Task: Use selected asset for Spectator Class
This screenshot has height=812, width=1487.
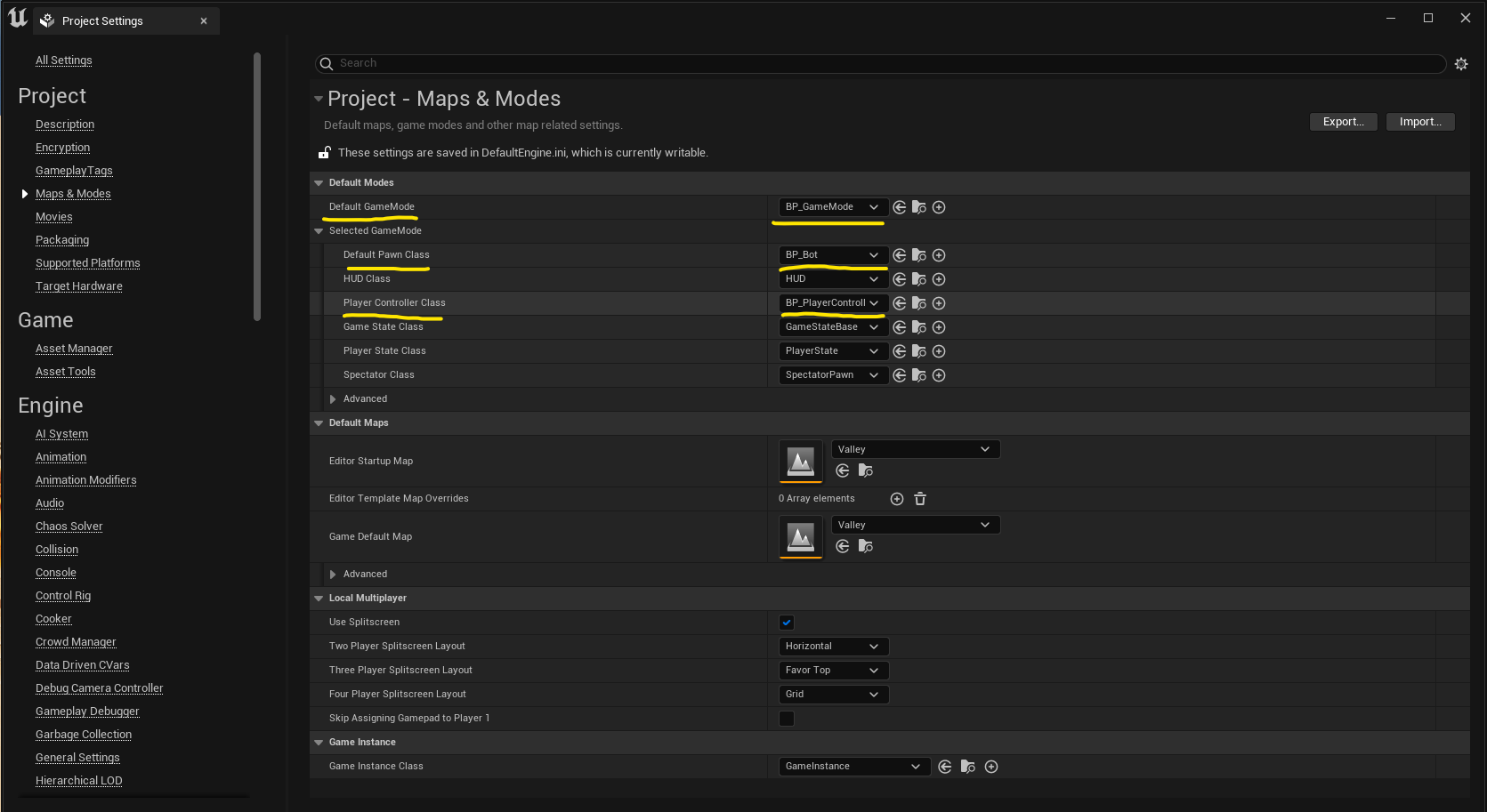Action: (900, 375)
